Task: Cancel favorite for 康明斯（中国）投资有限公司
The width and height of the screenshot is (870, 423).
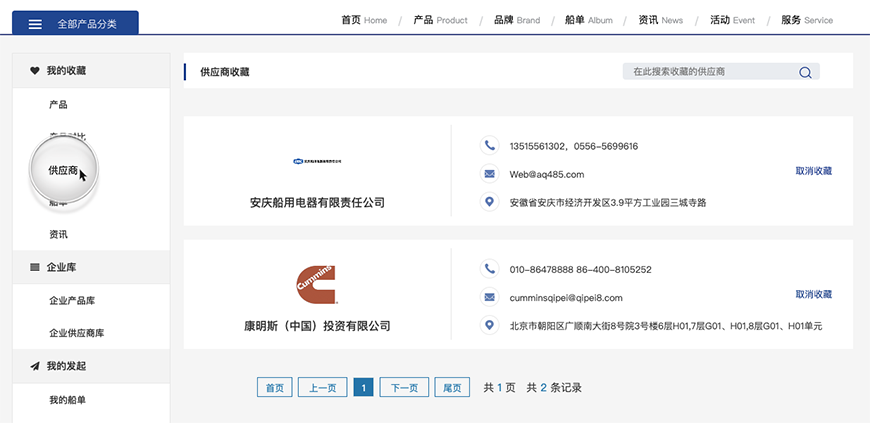Action: coord(813,294)
